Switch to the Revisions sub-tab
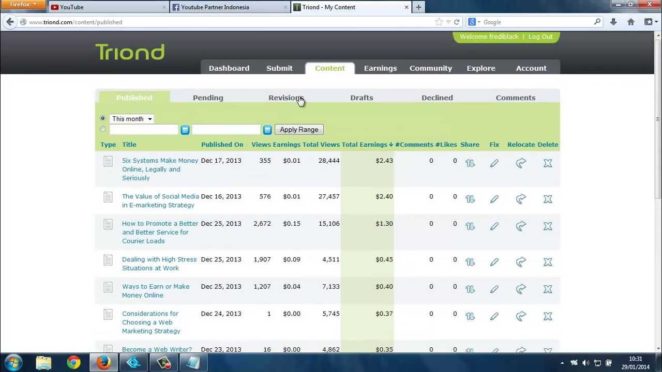 pyautogui.click(x=285, y=98)
